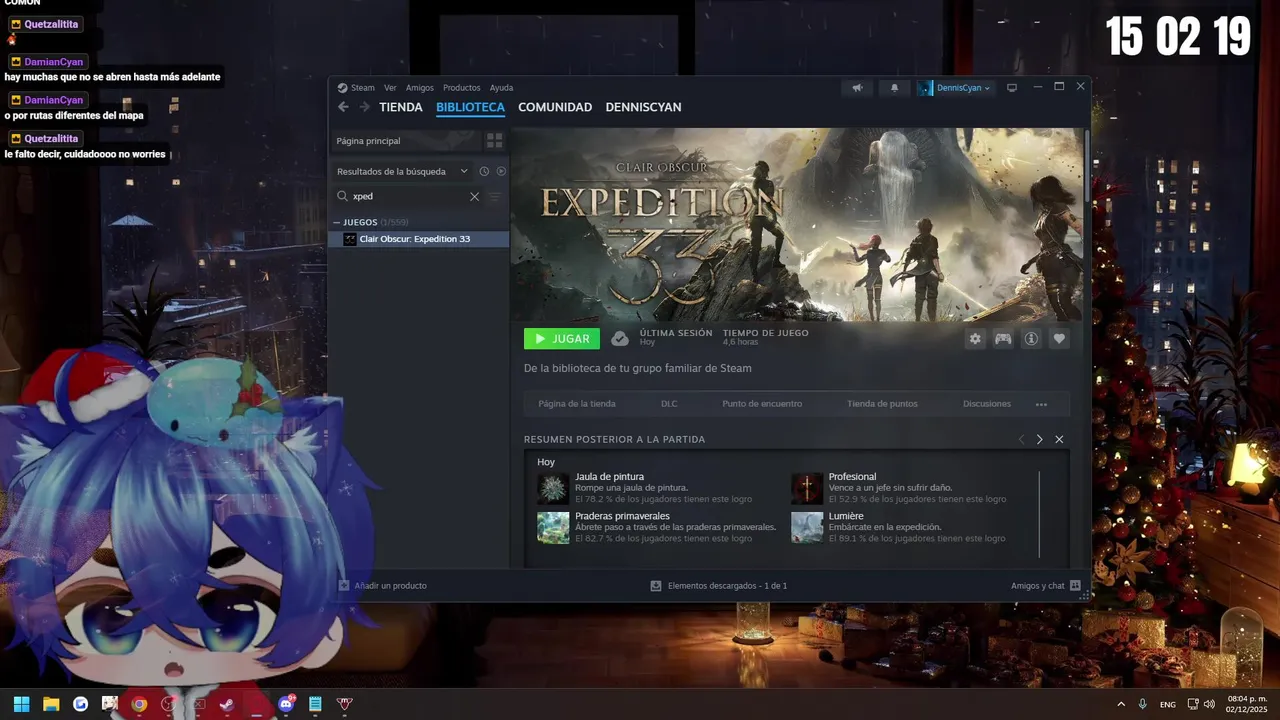Open the DENNISCYAN profile tab

coord(643,107)
